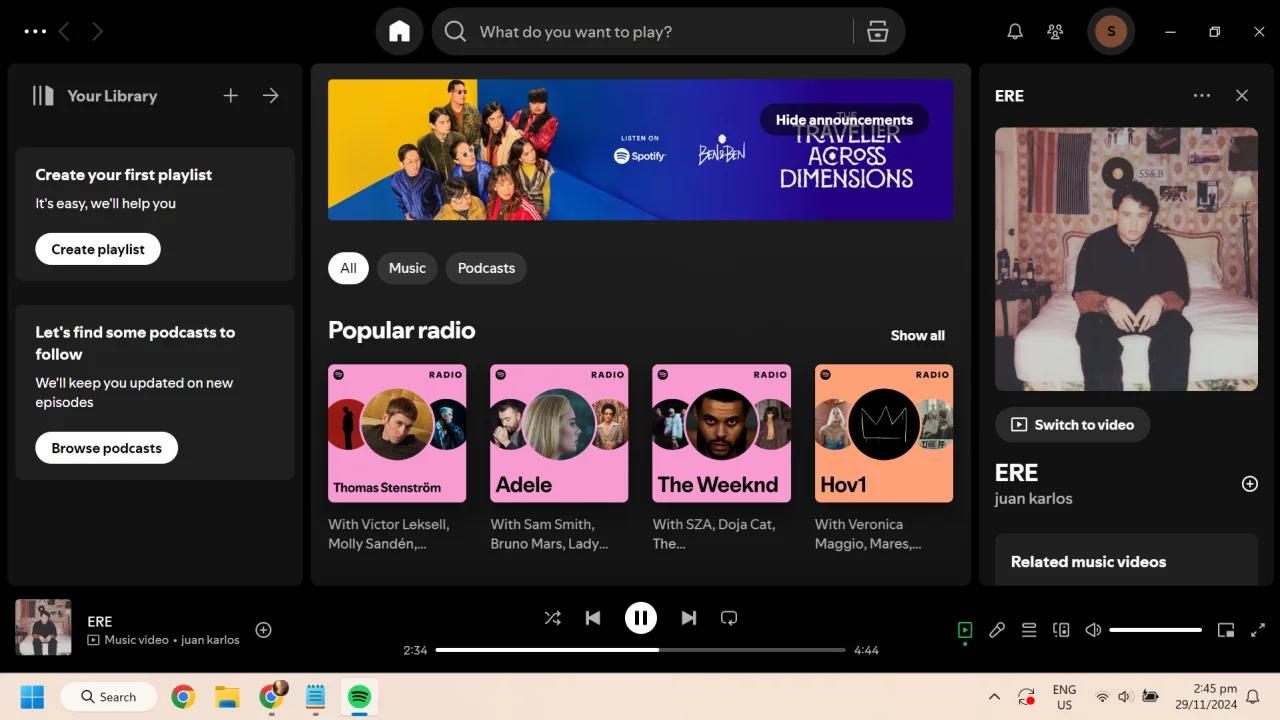Skip to the previous track
Image resolution: width=1280 pixels, height=720 pixels.
tap(593, 618)
